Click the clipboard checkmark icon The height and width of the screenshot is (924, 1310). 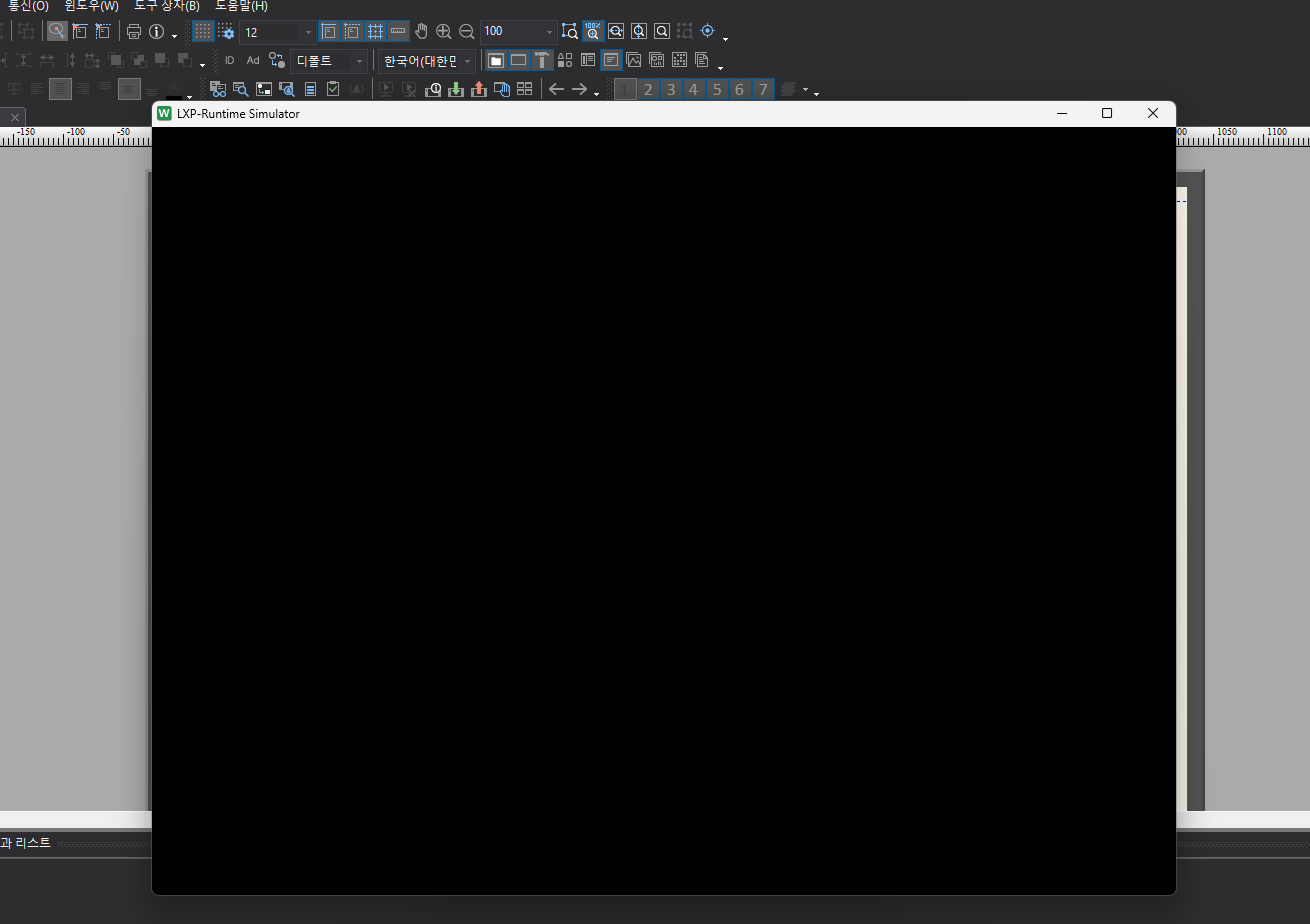click(x=333, y=89)
